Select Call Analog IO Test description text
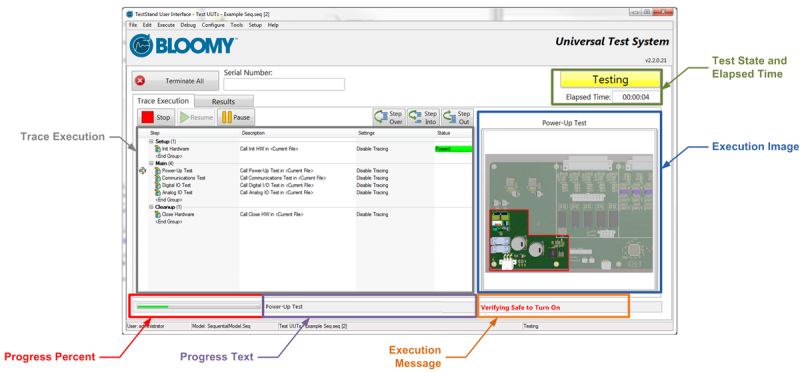The height and width of the screenshot is (373, 800). 277,193
